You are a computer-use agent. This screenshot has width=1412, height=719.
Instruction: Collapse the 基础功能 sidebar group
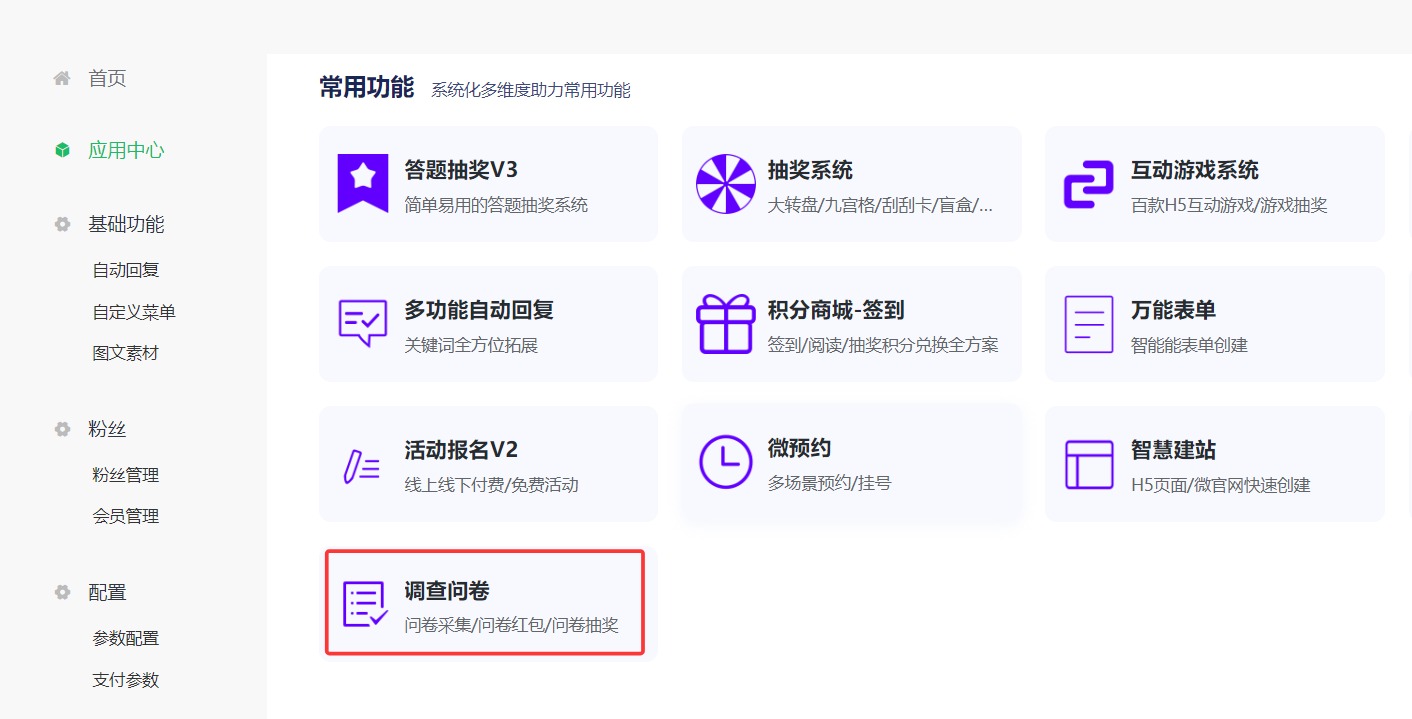coord(126,225)
